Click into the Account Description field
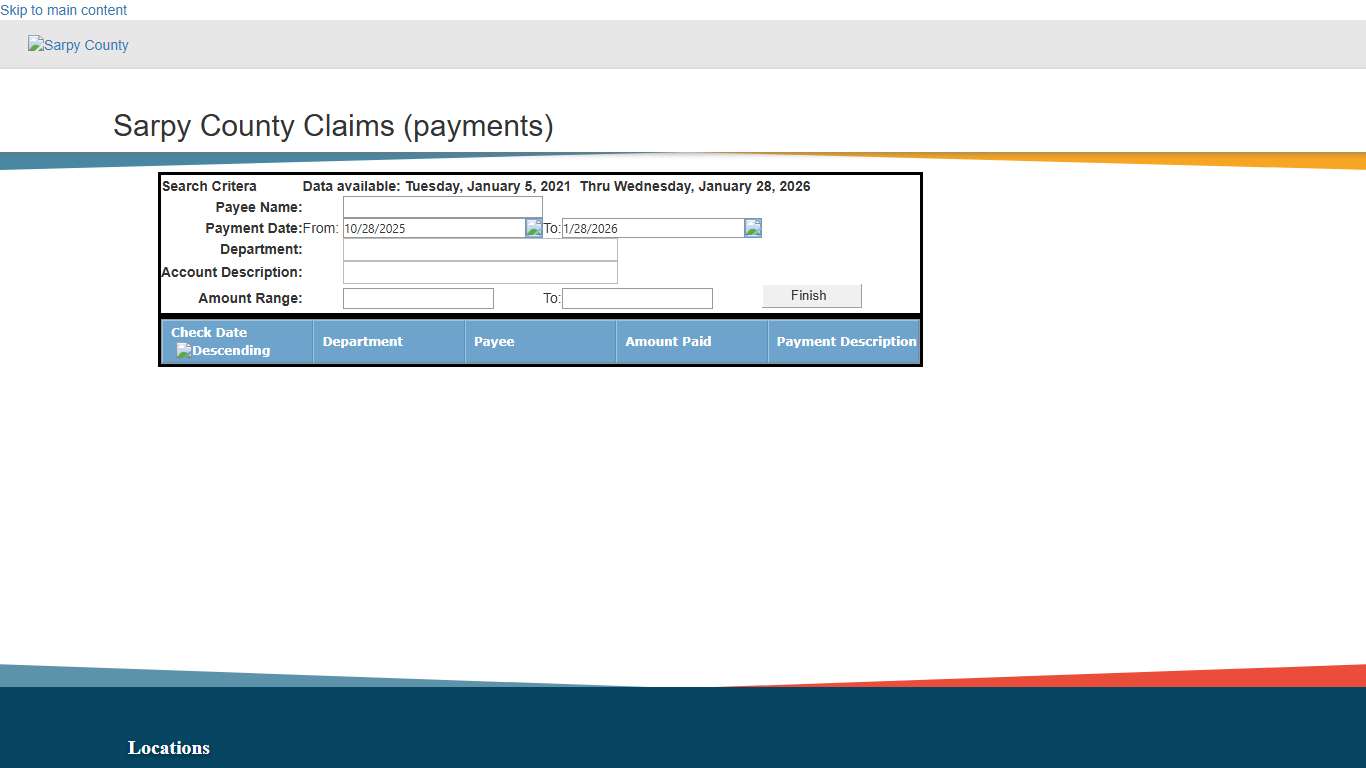This screenshot has width=1366, height=768. tap(480, 271)
